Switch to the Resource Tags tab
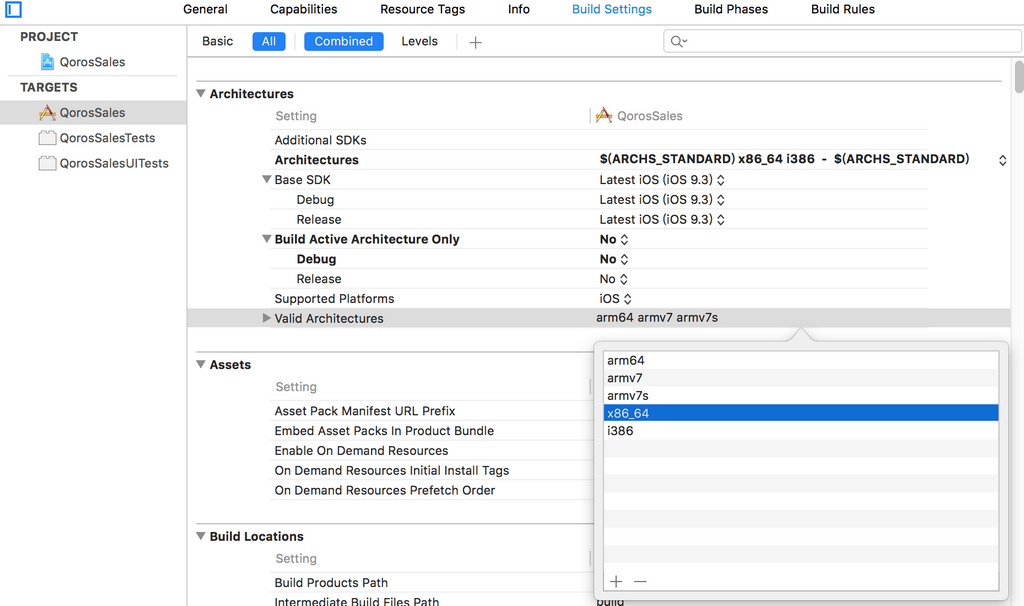The width and height of the screenshot is (1024, 606). (423, 9)
